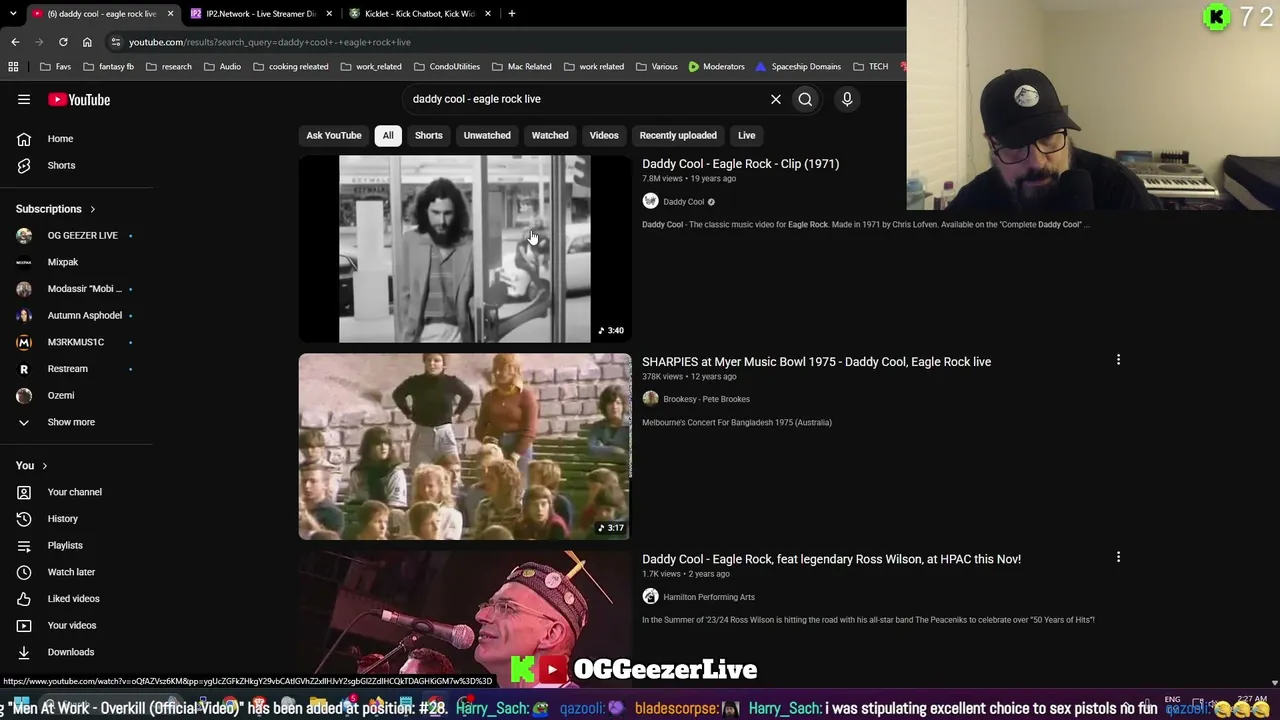This screenshot has width=1280, height=720.
Task: Expand the You section chevron
Action: pos(44,466)
